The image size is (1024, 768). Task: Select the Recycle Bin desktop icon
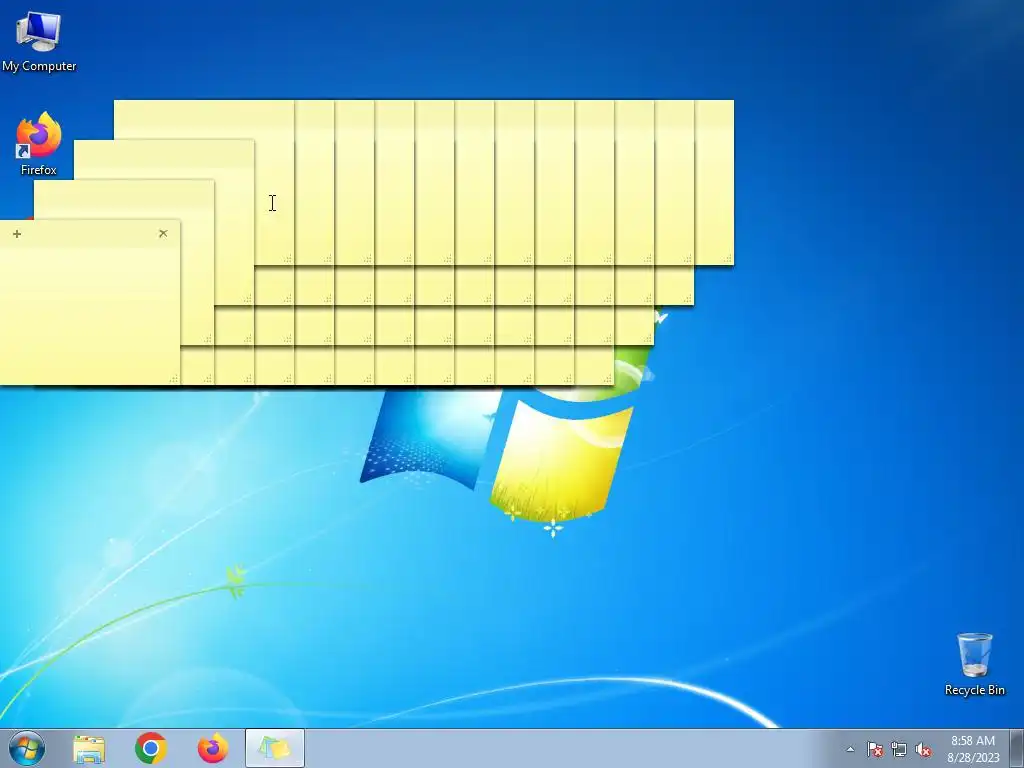tap(974, 664)
